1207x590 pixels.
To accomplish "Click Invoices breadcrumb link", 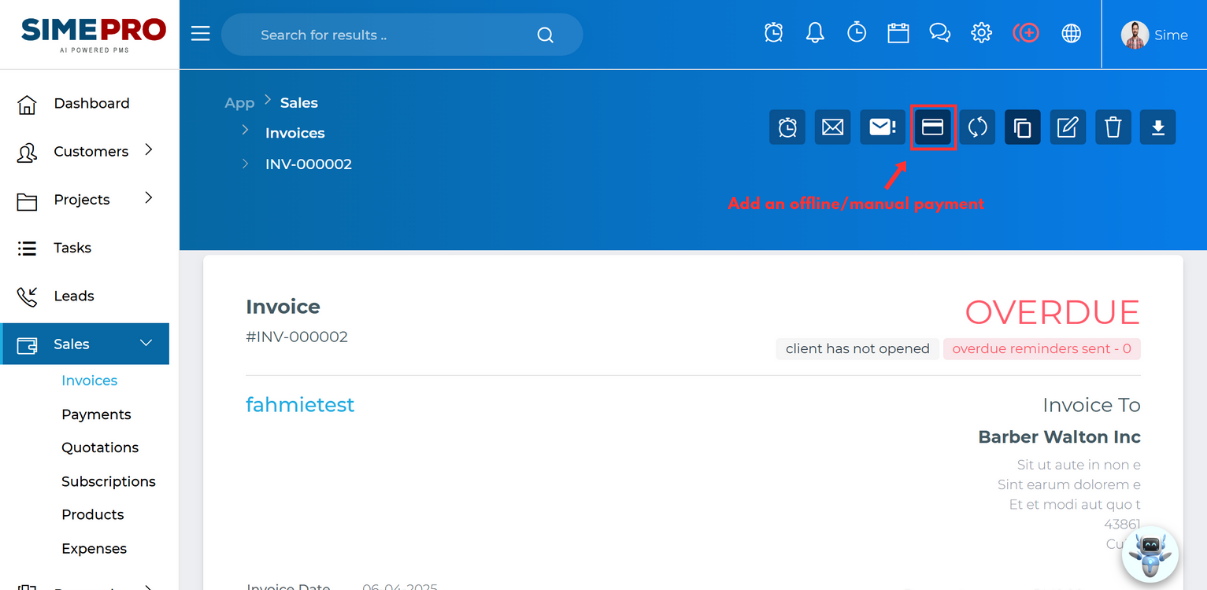I will coord(295,133).
